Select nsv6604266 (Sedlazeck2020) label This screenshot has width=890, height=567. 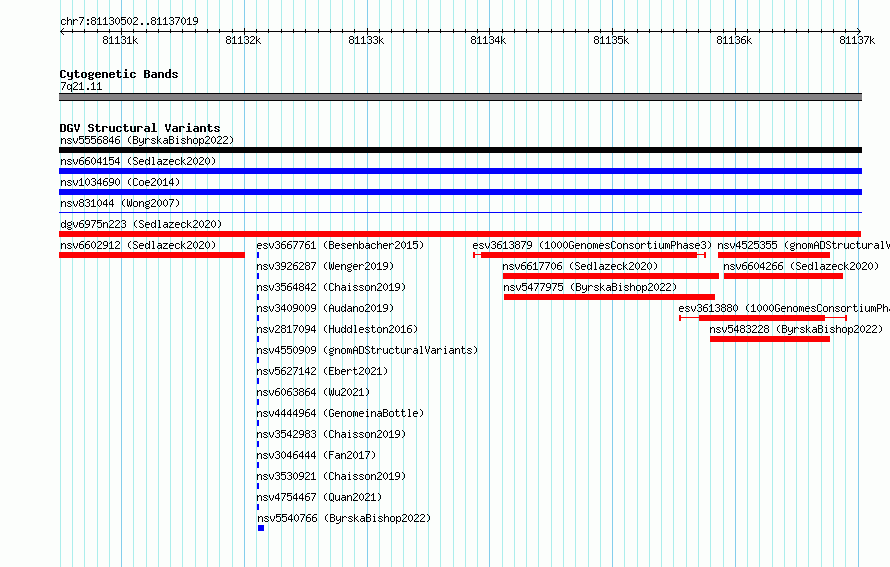point(801,266)
